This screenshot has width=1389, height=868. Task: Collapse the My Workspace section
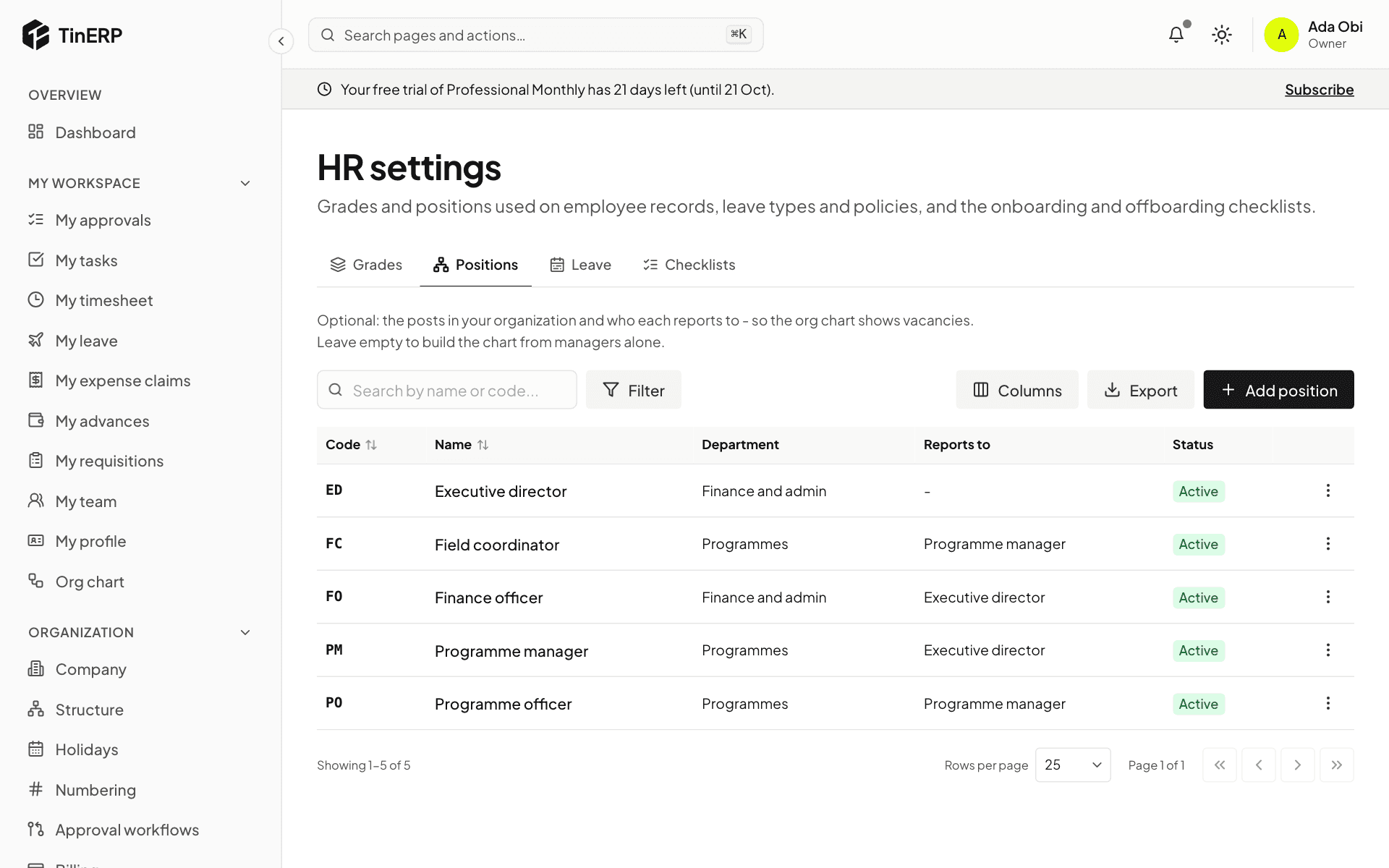(245, 183)
